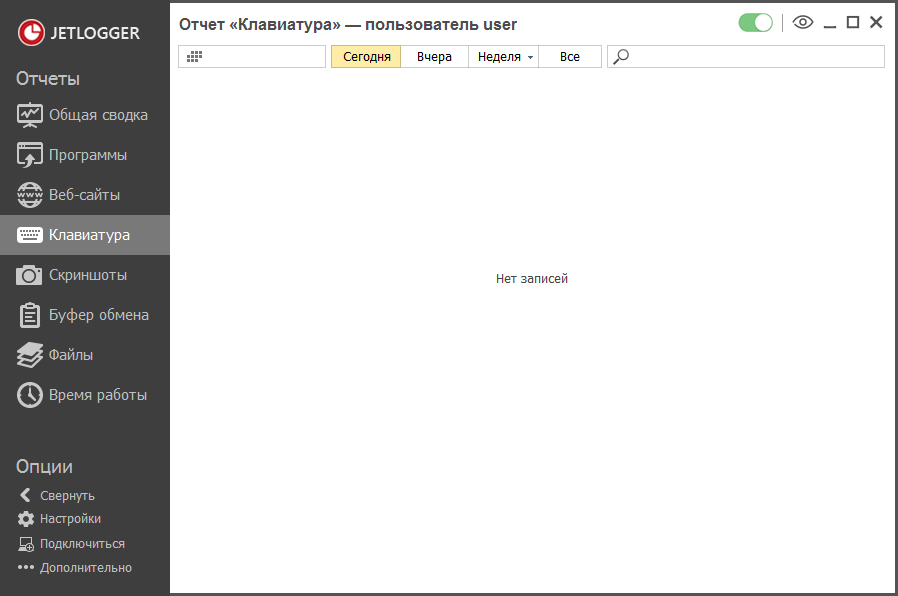The height and width of the screenshot is (596, 898).
Task: Toggle the green monitoring switch off
Action: [755, 23]
